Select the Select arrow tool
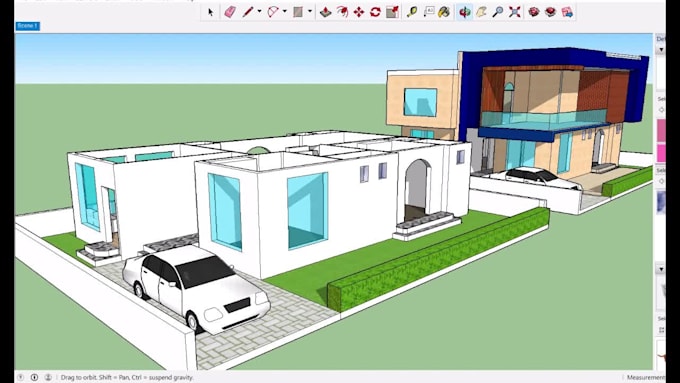Screen dimensions: 680x383 tap(211, 12)
